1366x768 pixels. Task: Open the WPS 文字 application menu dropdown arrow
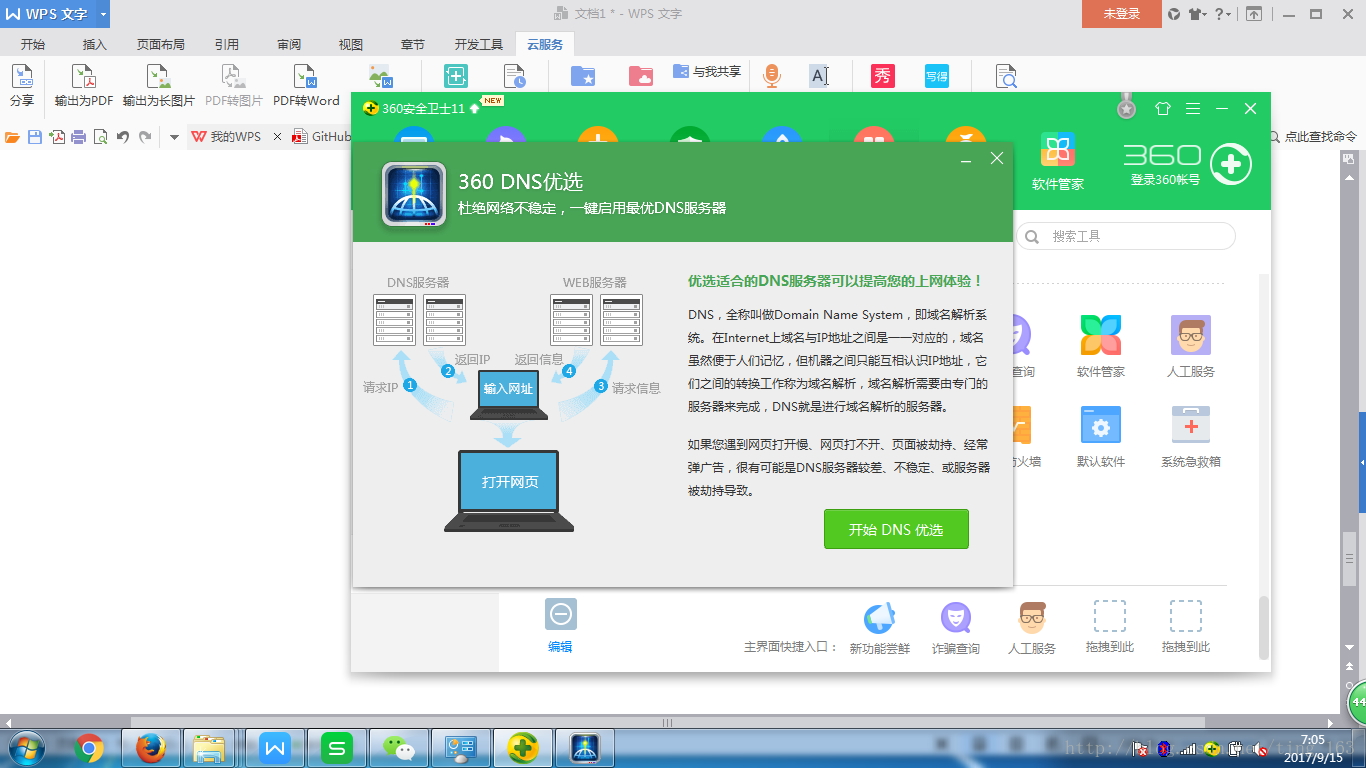[103, 14]
